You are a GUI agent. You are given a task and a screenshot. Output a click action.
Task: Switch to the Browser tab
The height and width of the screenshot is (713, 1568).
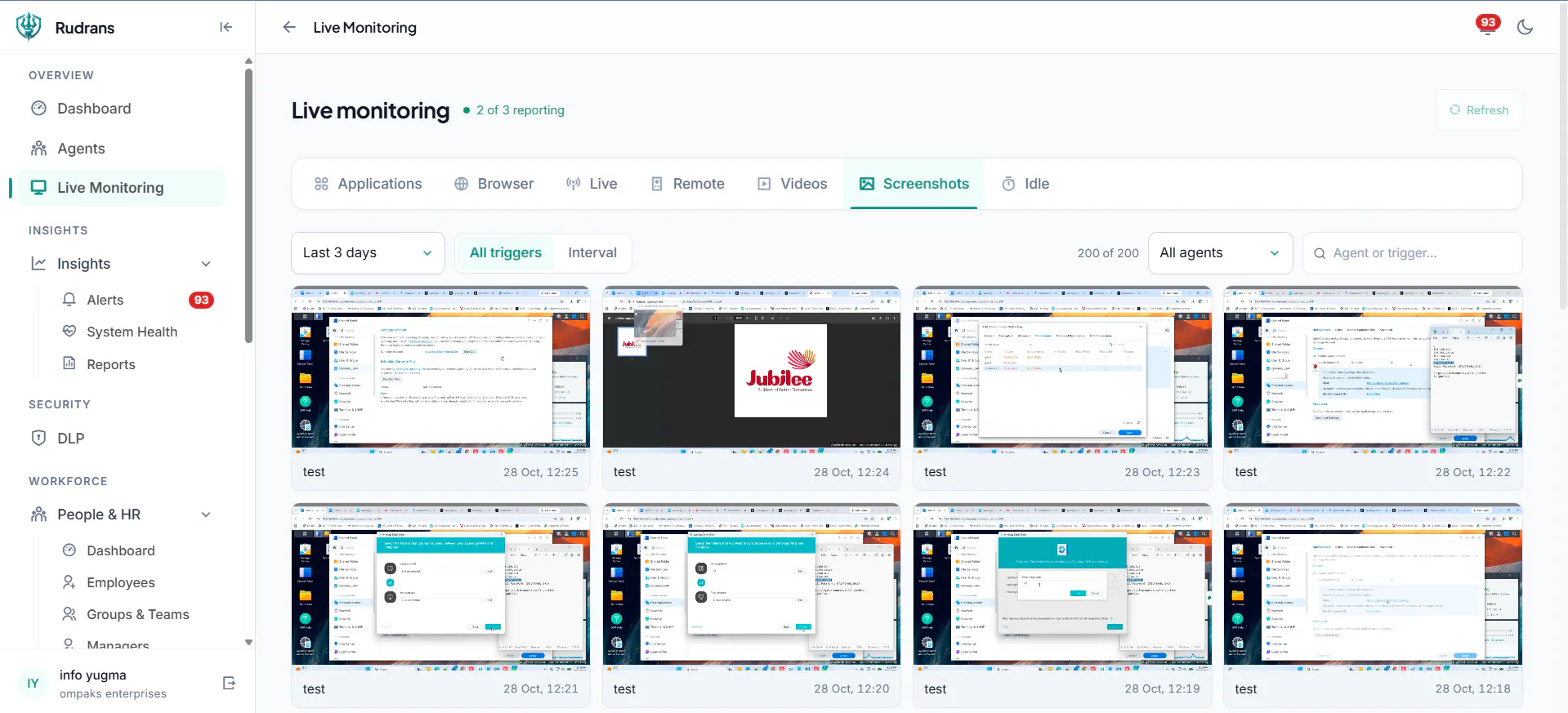coord(494,184)
